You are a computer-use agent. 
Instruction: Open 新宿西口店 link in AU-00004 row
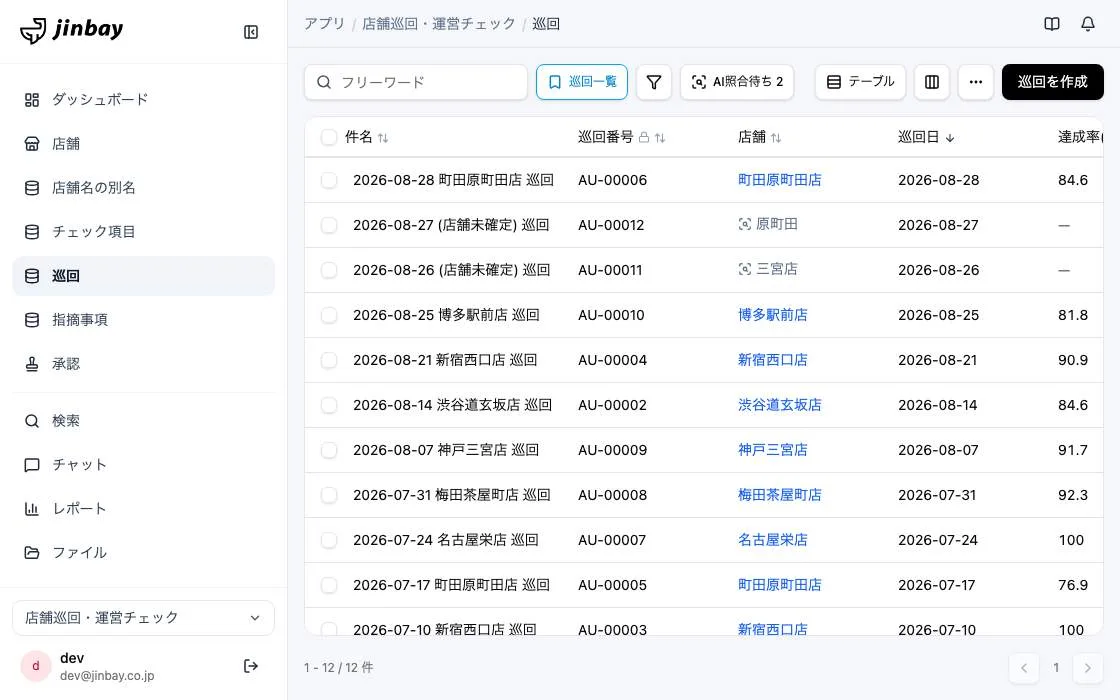coord(772,360)
